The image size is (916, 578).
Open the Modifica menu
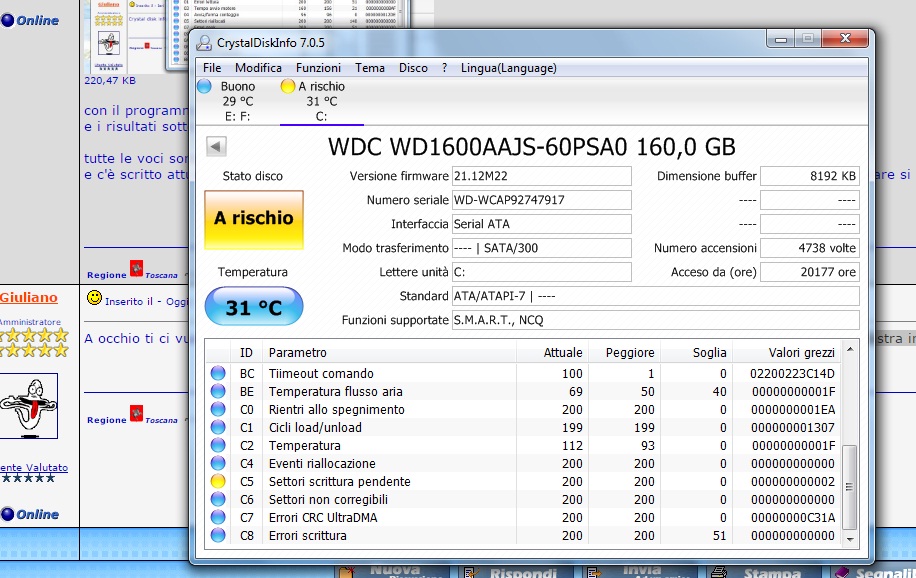click(x=258, y=68)
